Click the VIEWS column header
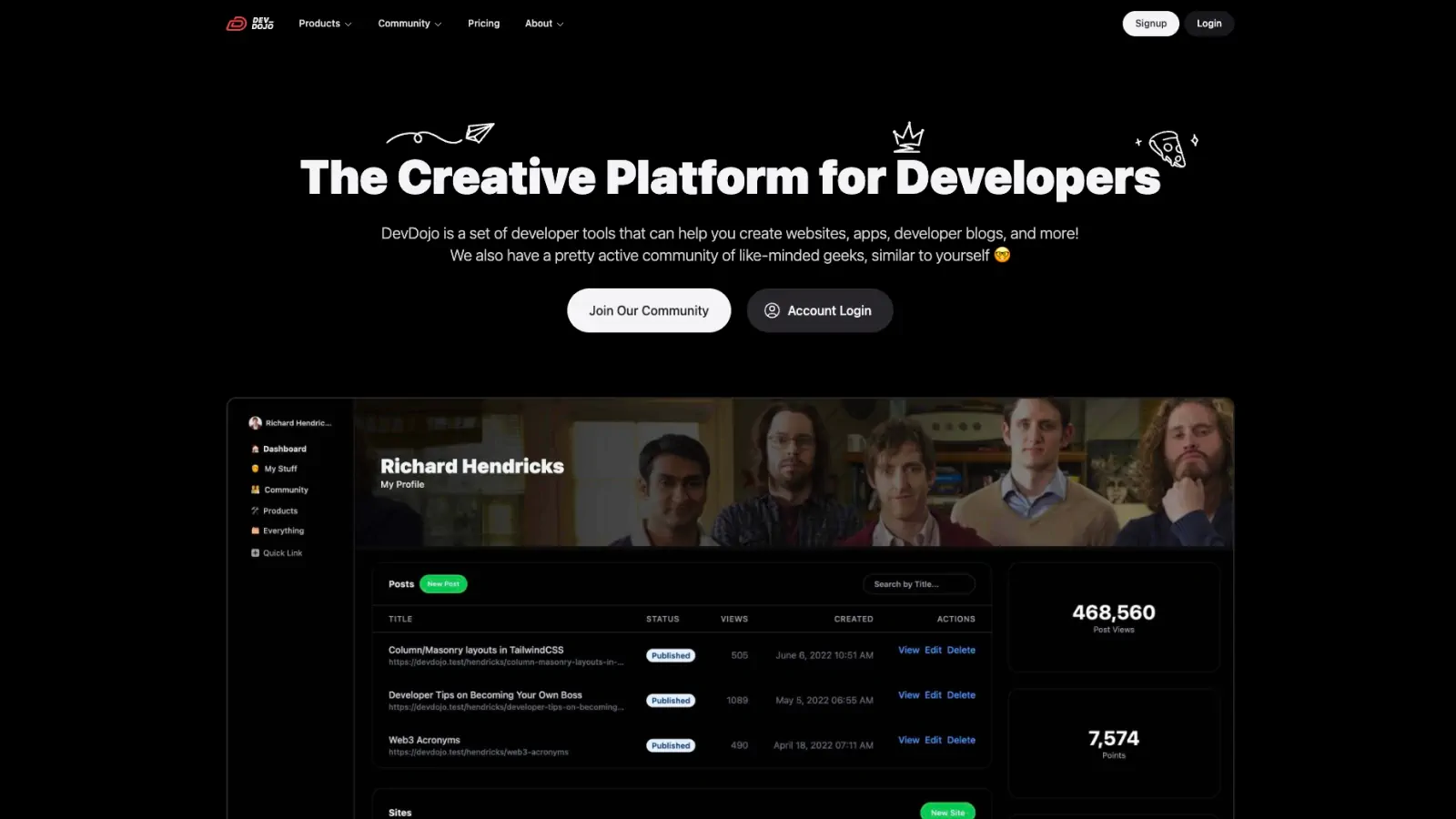 pos(734,619)
